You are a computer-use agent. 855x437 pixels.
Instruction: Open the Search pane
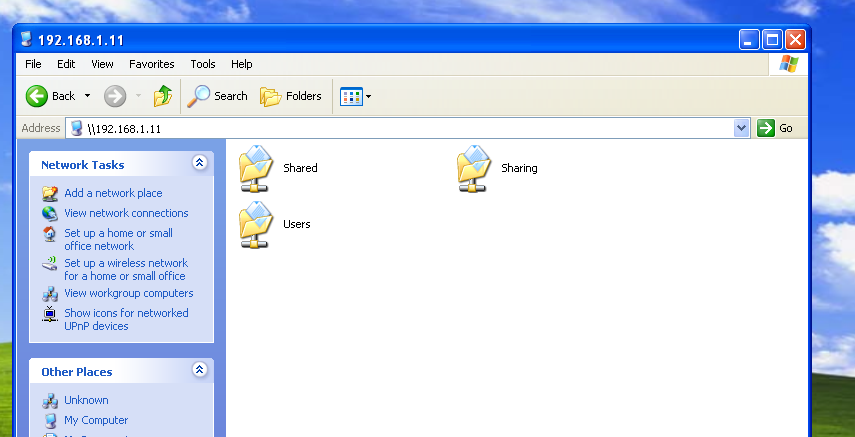217,97
